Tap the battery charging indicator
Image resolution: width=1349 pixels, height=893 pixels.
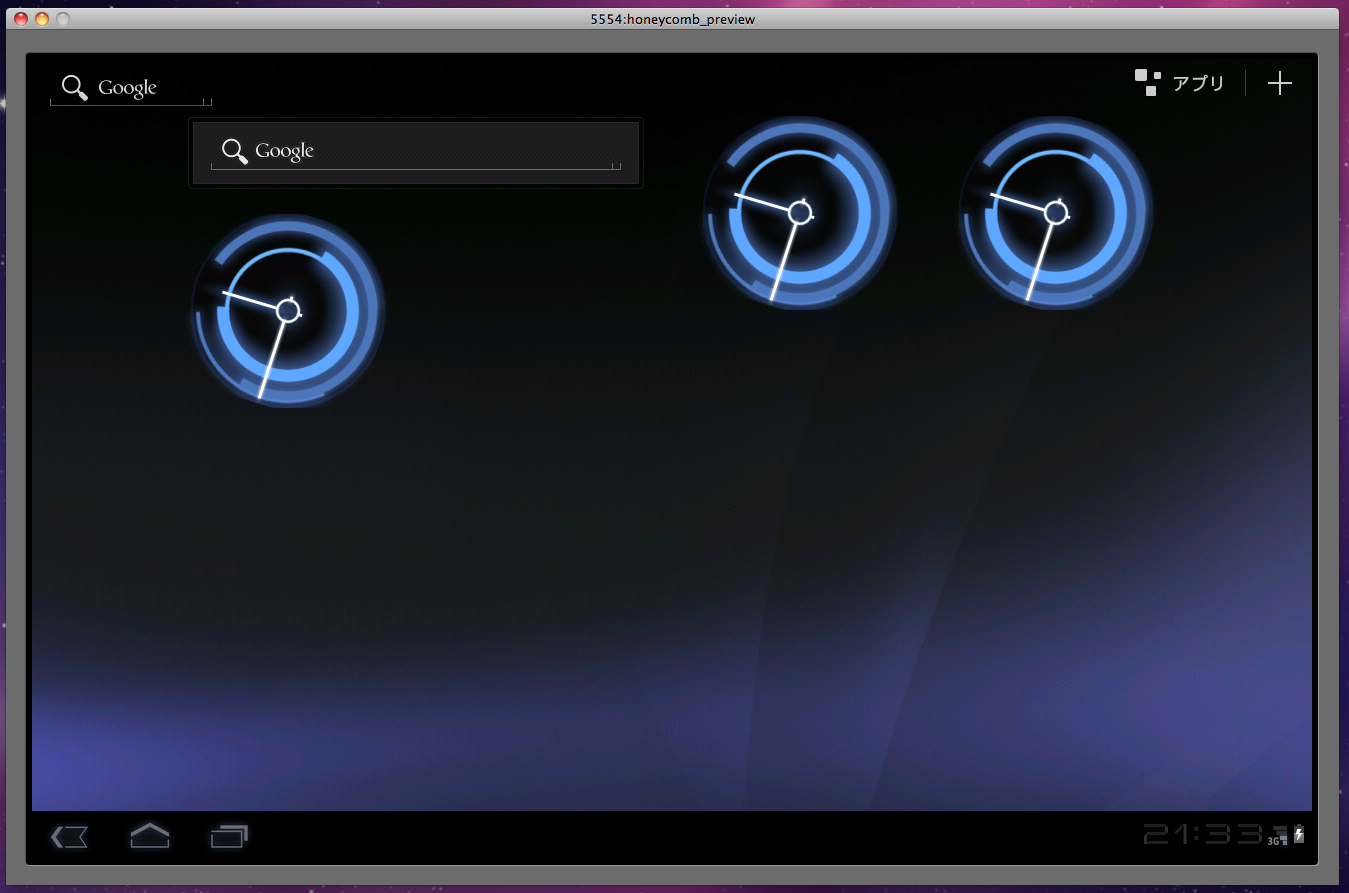point(1297,834)
